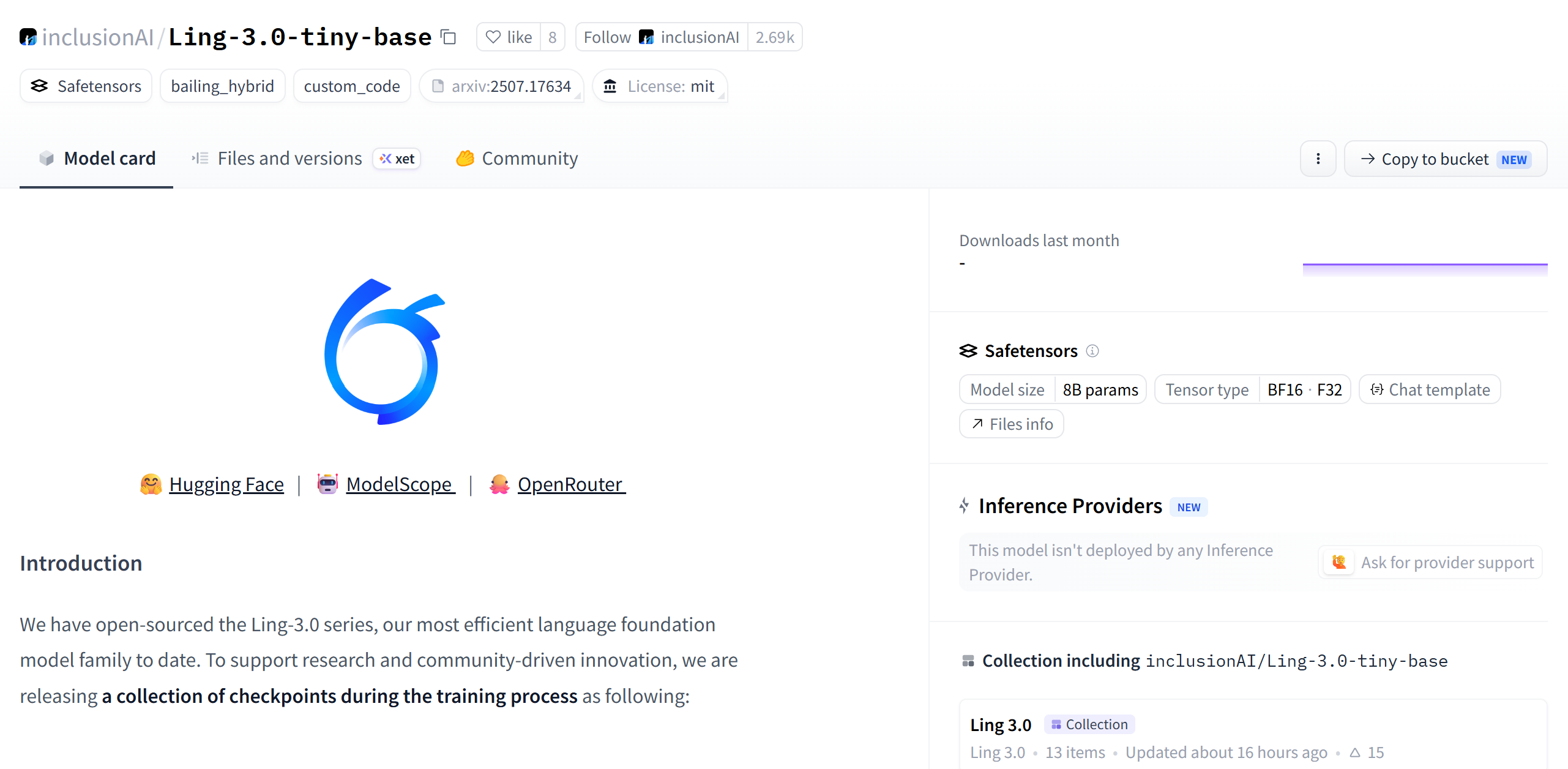Click the Collection badge next to Ling 3.0
The height and width of the screenshot is (769, 1568).
pos(1089,724)
